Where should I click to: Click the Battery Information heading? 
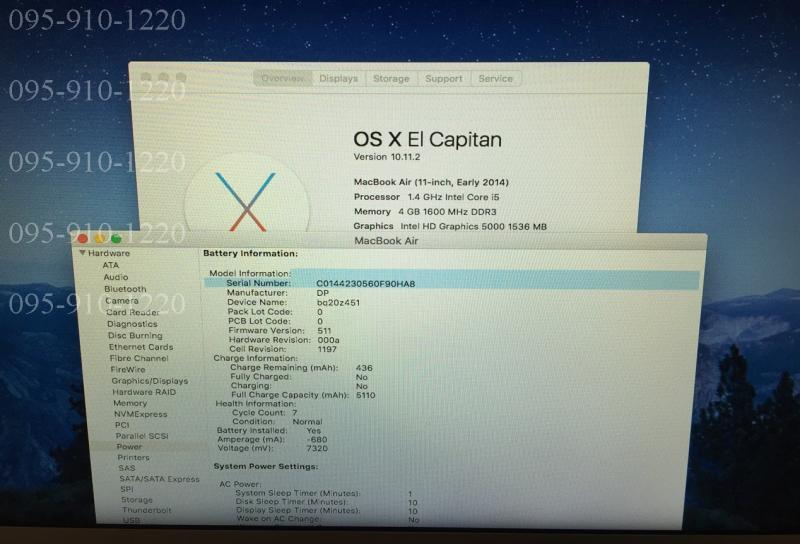point(251,253)
